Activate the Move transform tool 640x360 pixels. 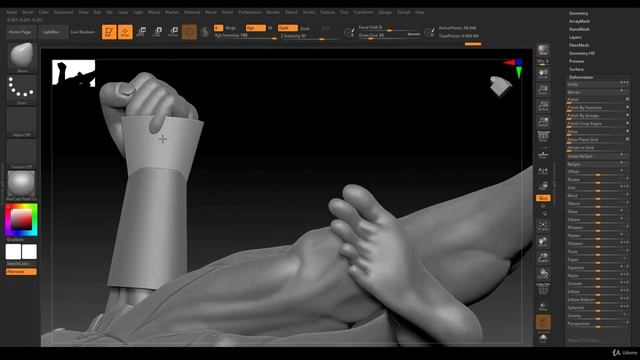[x=141, y=31]
